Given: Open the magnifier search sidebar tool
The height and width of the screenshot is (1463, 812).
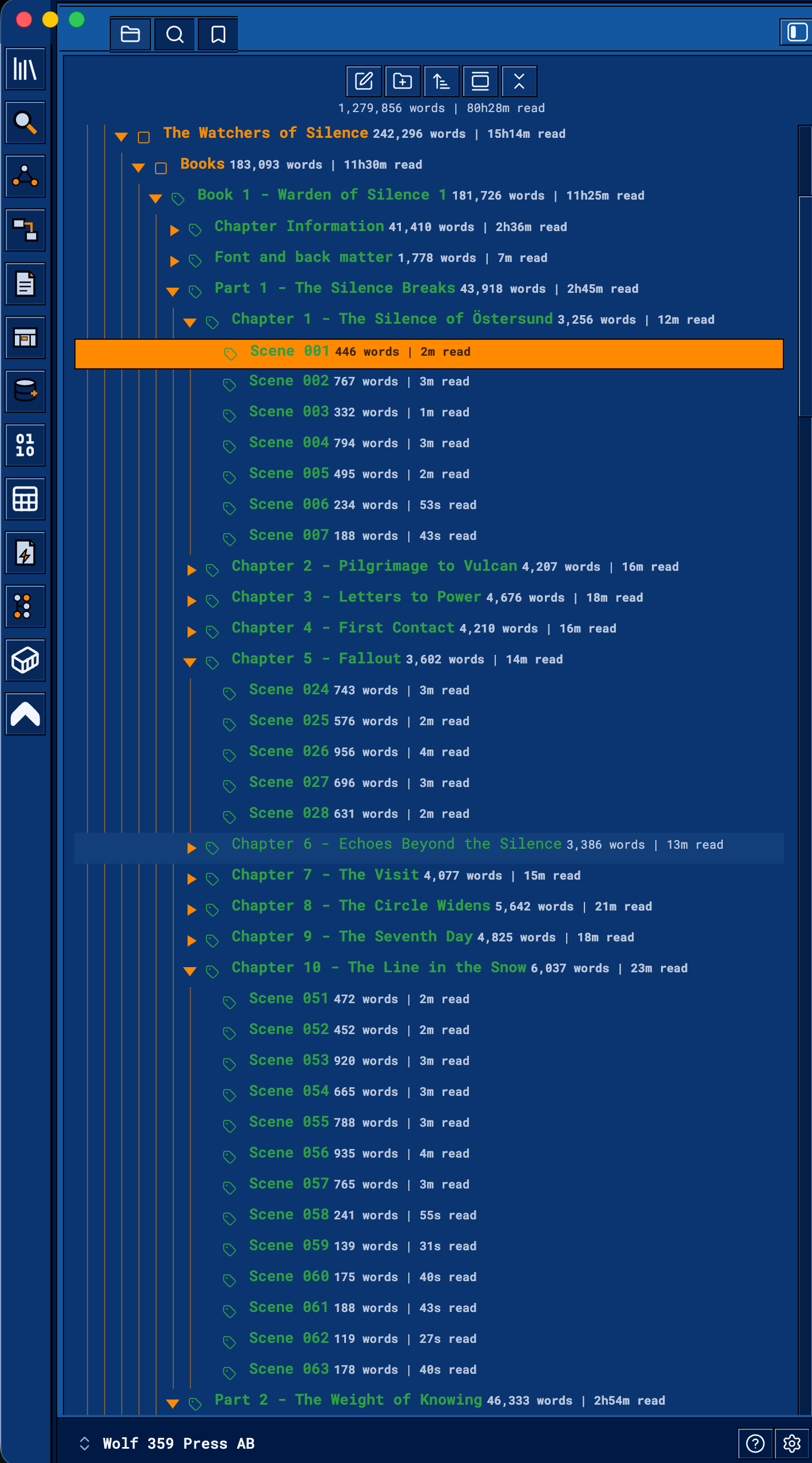Looking at the screenshot, I should coord(25,122).
